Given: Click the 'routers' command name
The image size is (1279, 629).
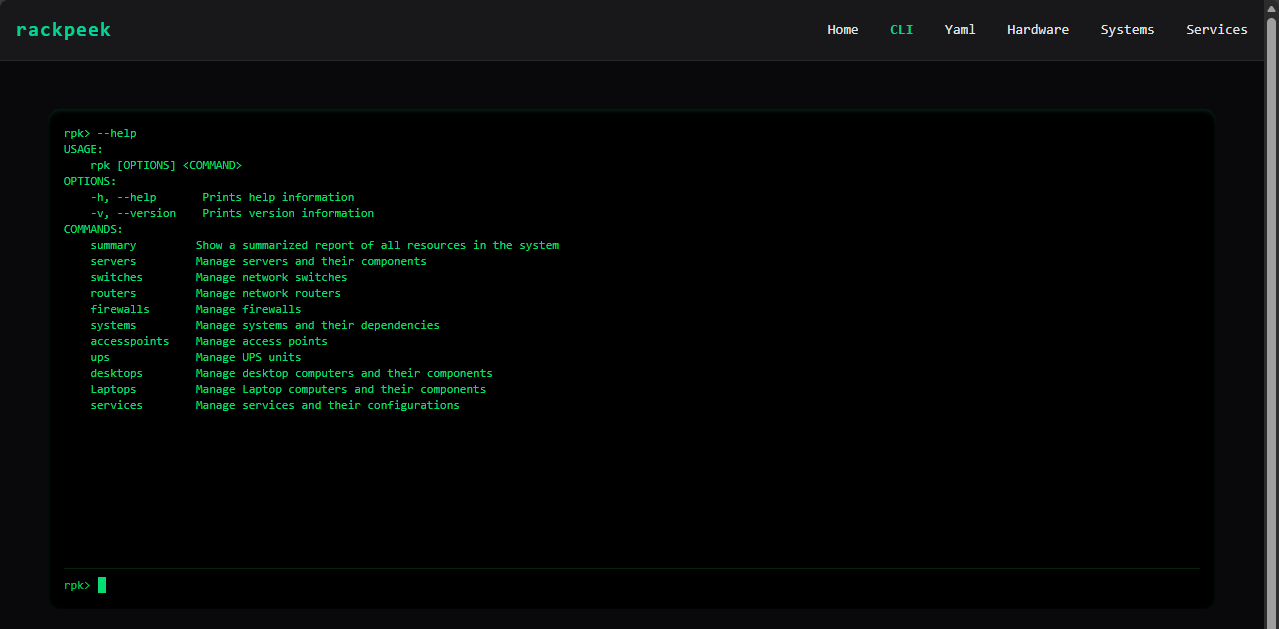Looking at the screenshot, I should [113, 293].
